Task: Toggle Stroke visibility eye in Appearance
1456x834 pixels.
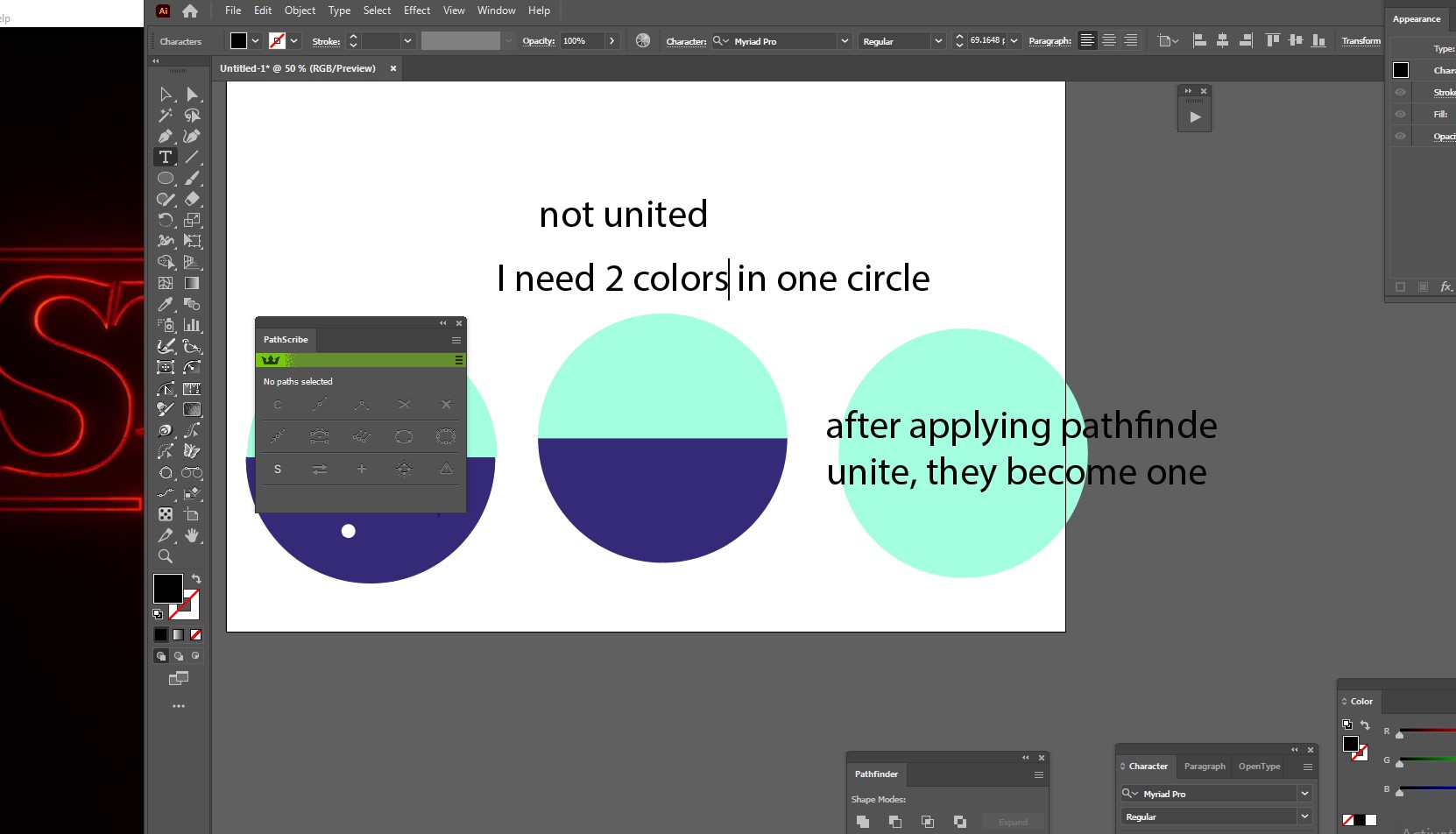Action: (1400, 92)
